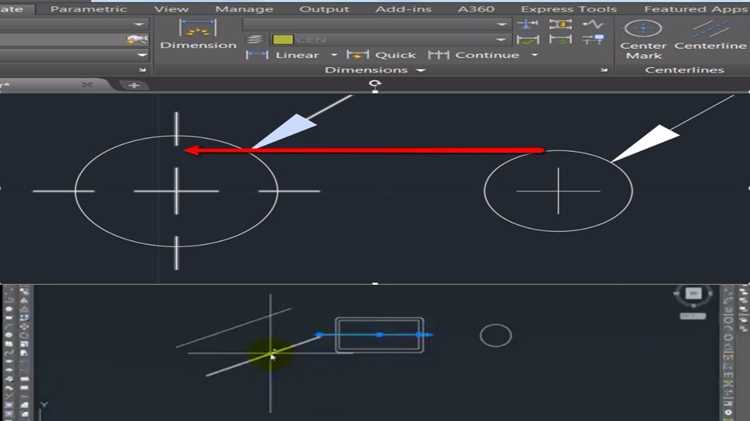Click the zigzag Jog Line icon
Image resolution: width=750 pixels, height=421 pixels.
pyautogui.click(x=593, y=23)
